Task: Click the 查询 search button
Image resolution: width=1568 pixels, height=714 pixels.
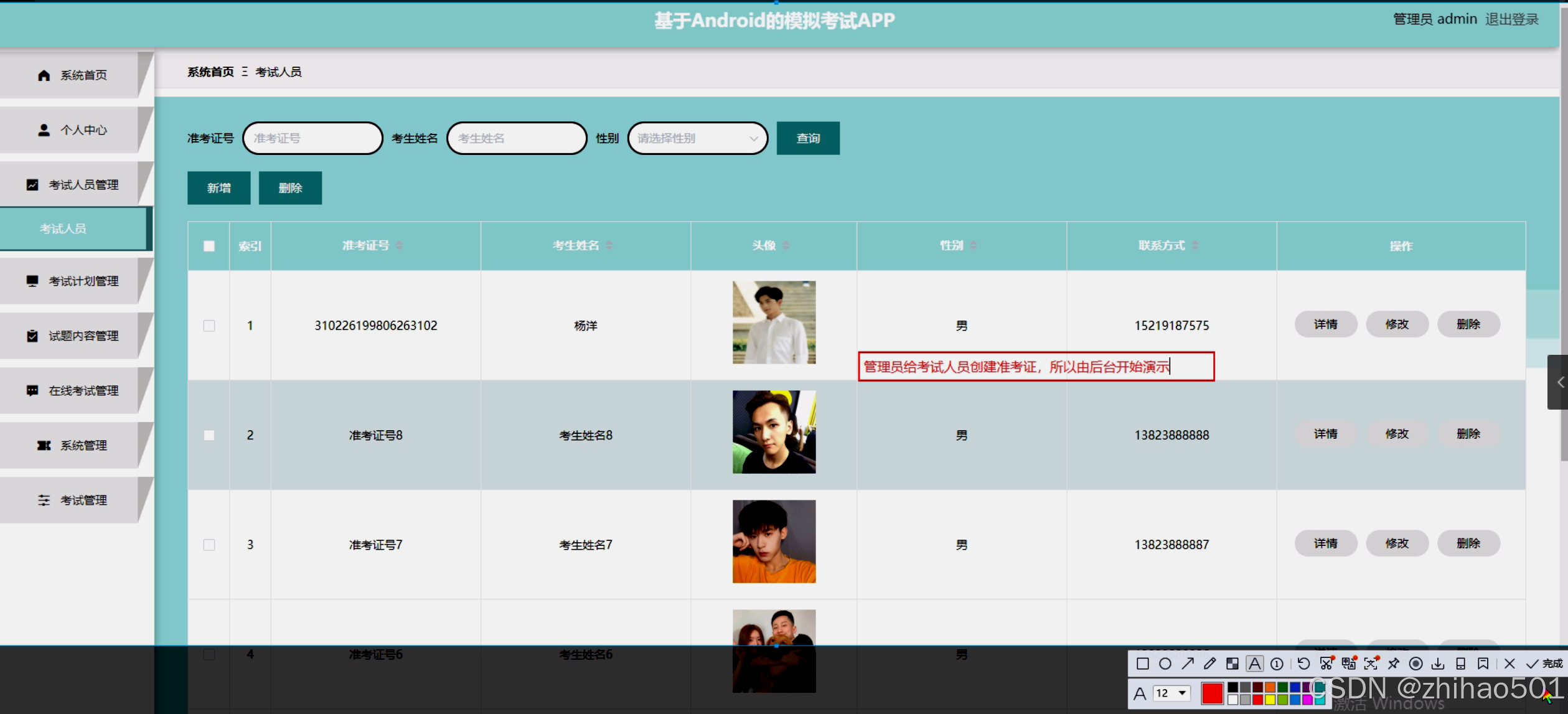Action: [x=807, y=138]
